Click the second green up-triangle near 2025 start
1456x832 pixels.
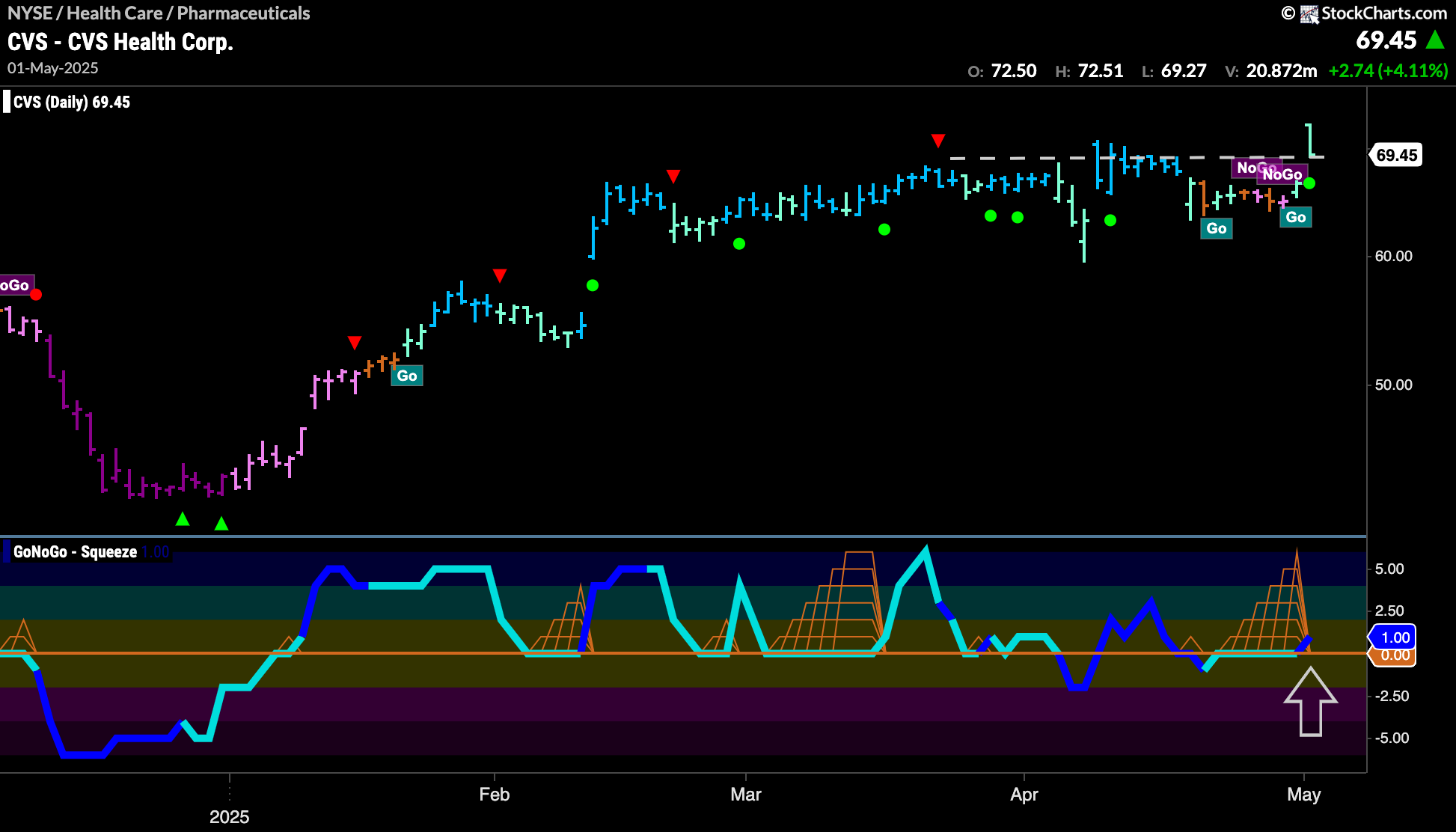coord(221,524)
